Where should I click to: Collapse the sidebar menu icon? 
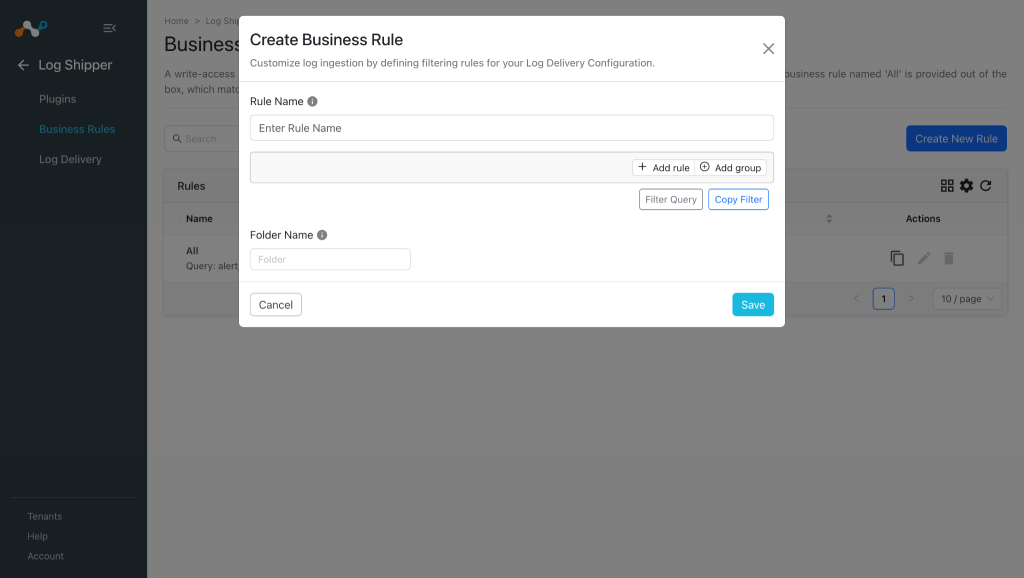point(110,28)
